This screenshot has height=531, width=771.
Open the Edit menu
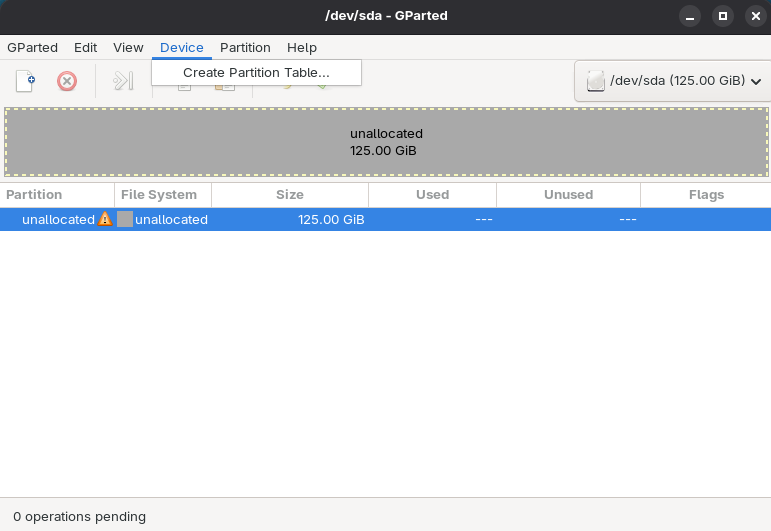tap(85, 47)
